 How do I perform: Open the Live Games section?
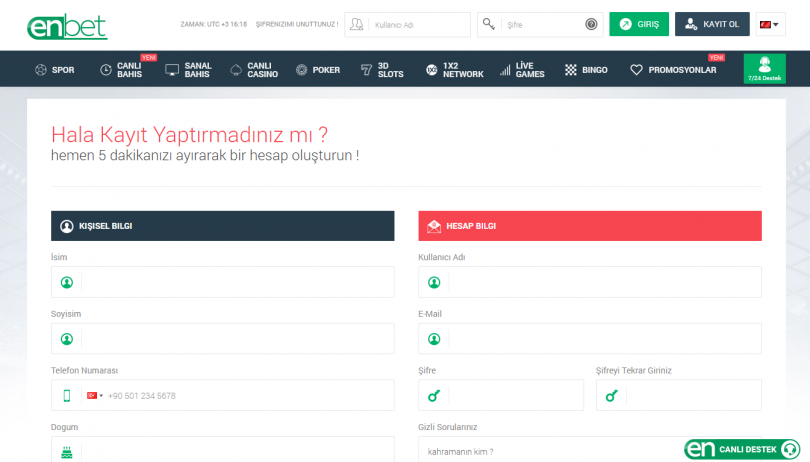pyautogui.click(x=522, y=70)
